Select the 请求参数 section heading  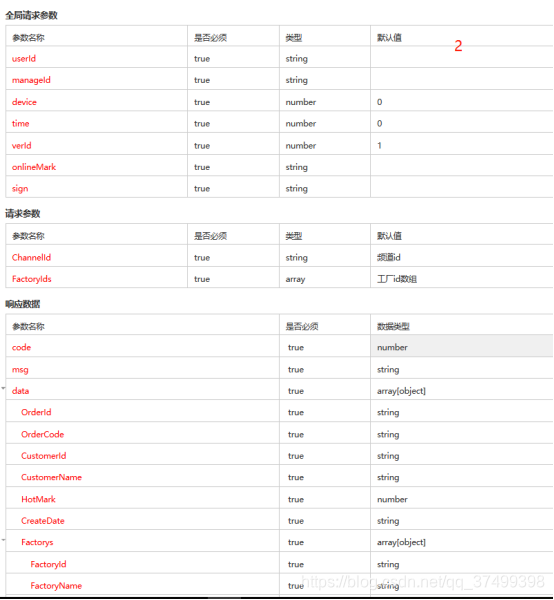(x=23, y=214)
